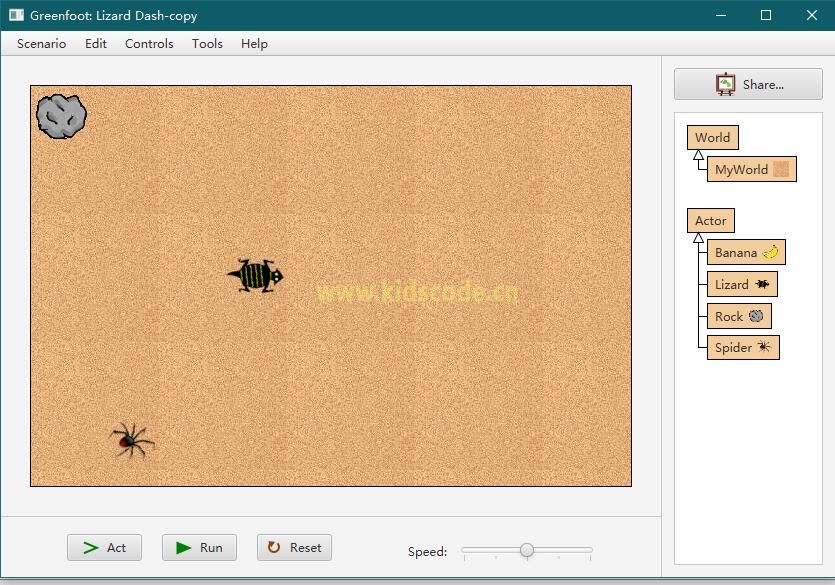
Task: Click the rock icon in class list
Action: [756, 316]
